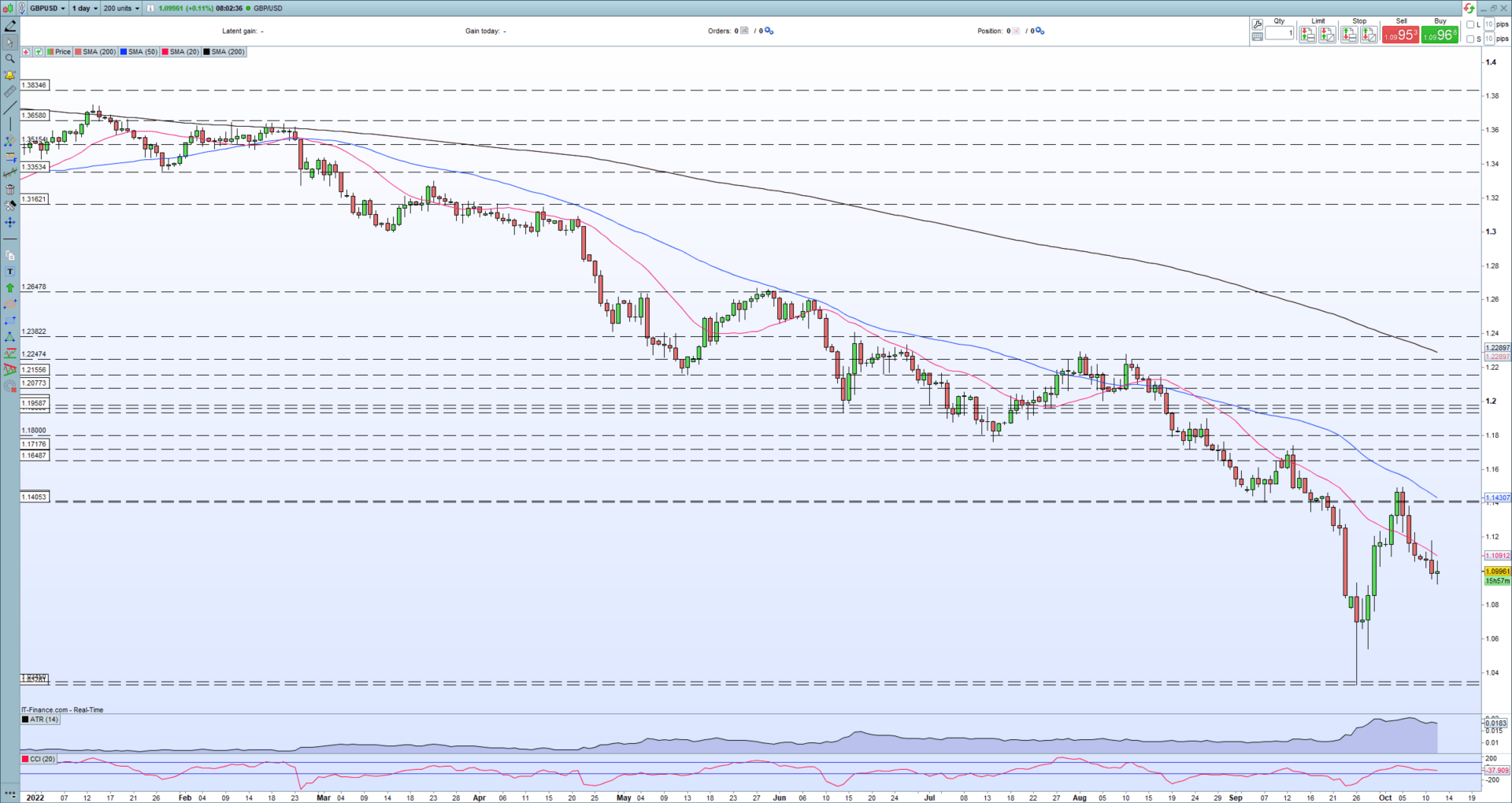Click the 1.31621 horizontal level label
This screenshot has width=1512, height=803.
click(34, 199)
